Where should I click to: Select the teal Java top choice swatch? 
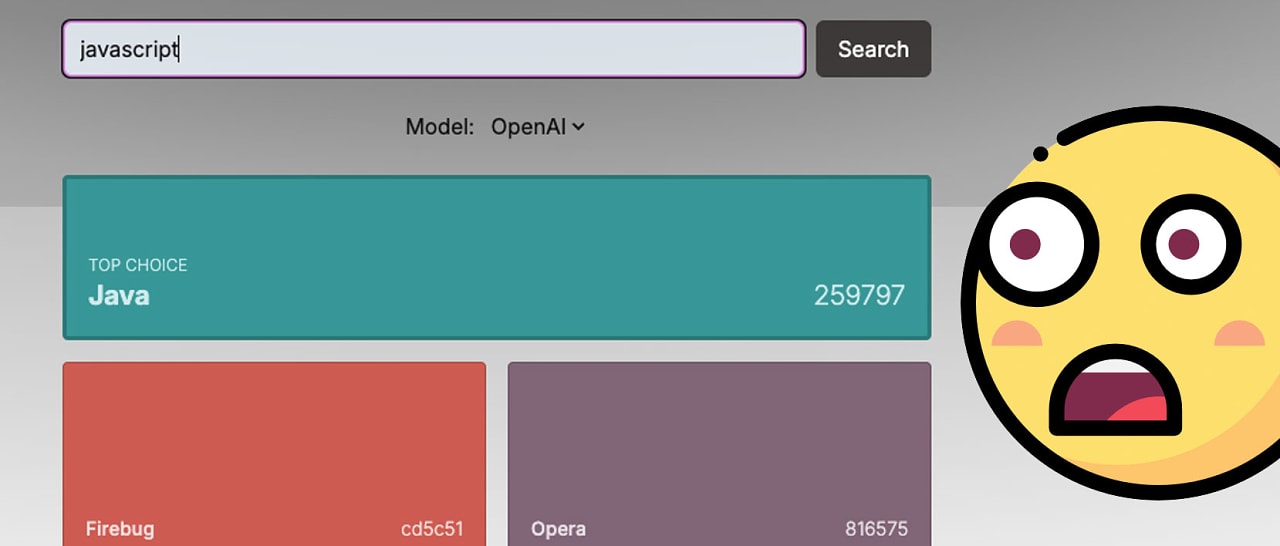pyautogui.click(x=497, y=258)
